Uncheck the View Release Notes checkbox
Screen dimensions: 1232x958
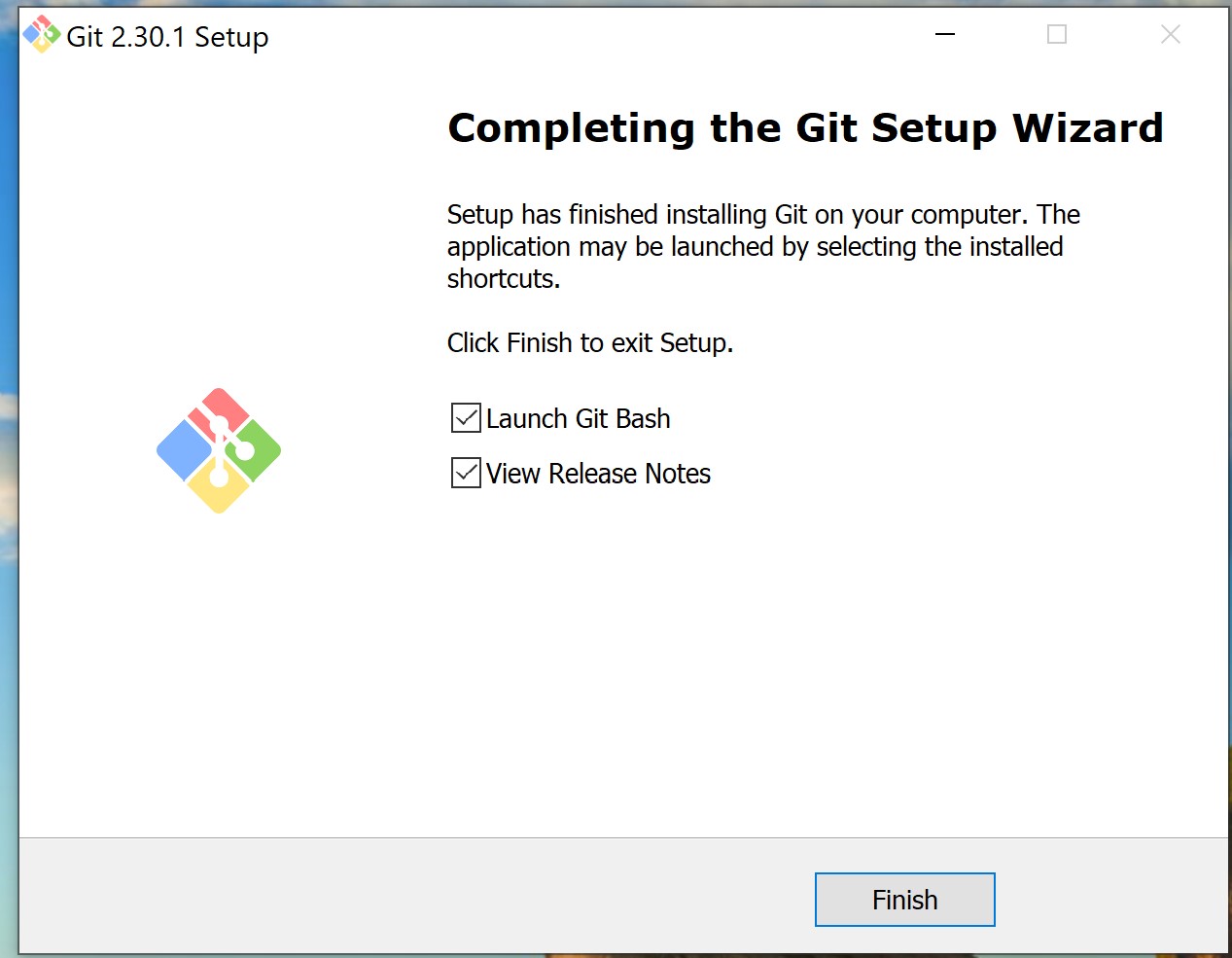pos(466,474)
